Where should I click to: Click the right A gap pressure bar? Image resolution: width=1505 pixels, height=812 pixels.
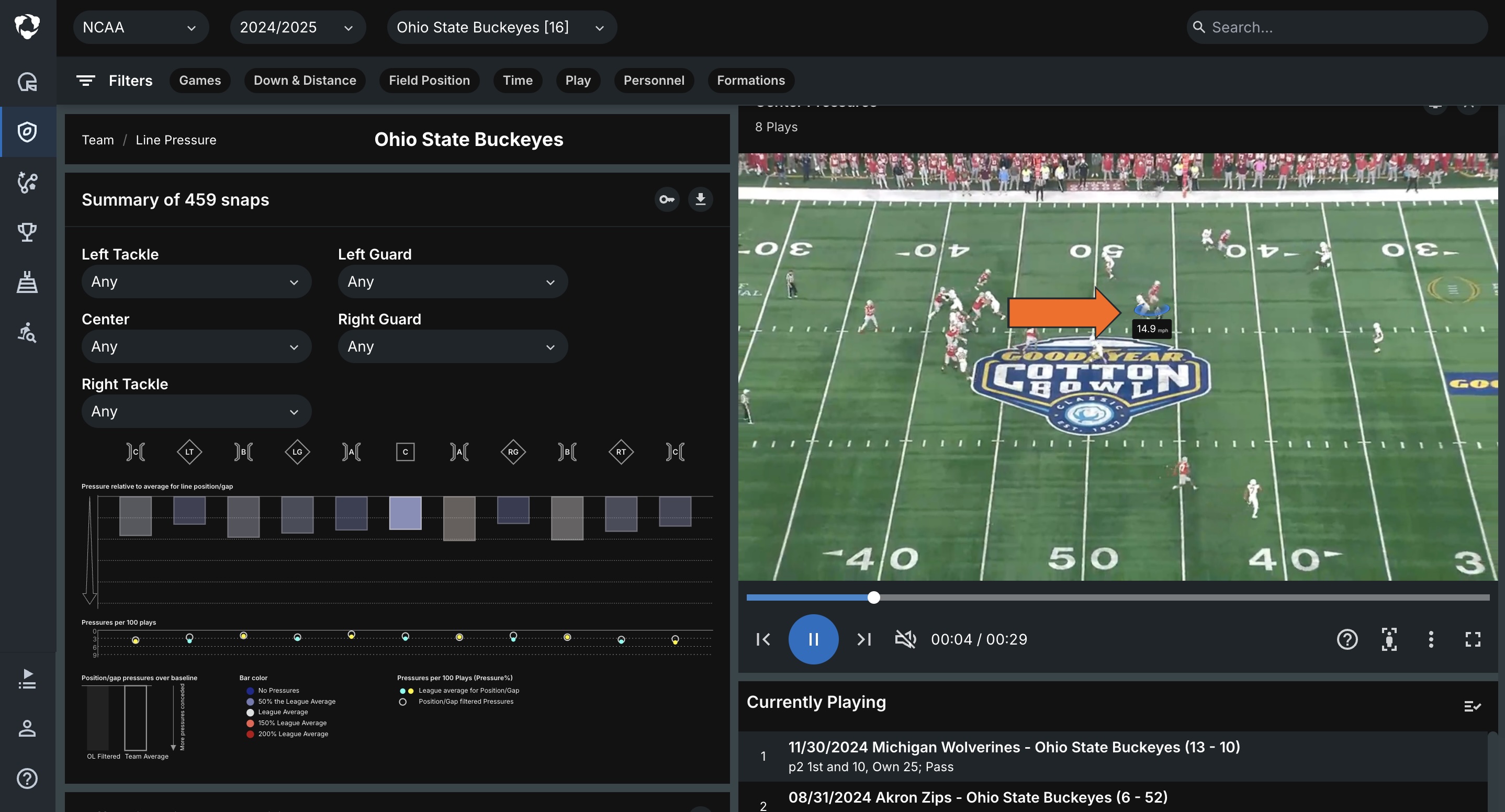click(x=459, y=518)
